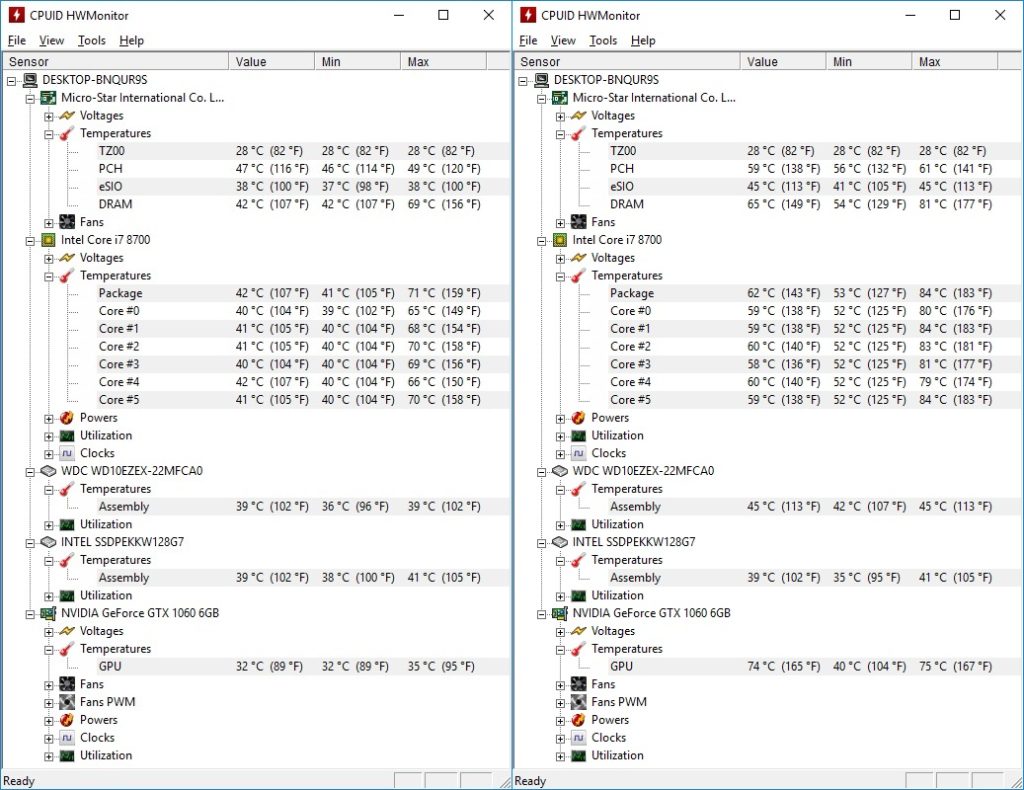1024x790 pixels.
Task: Click the hard drive icon beside WDC WD10EZEX in left window
Action: point(48,471)
